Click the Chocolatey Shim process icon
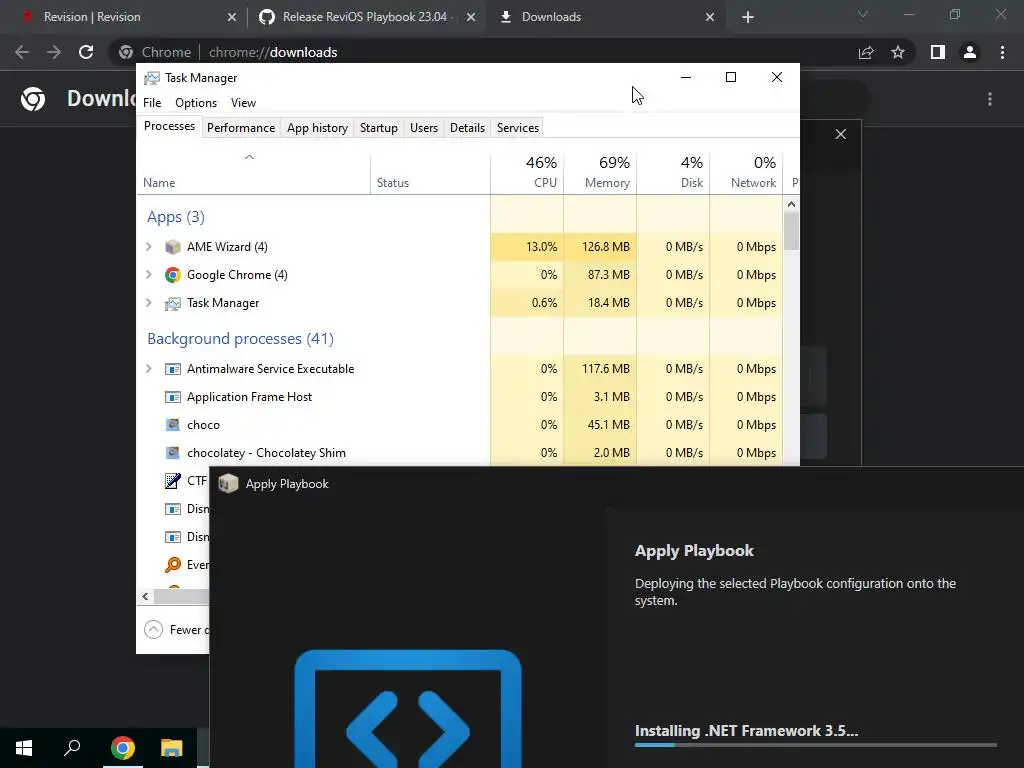This screenshot has width=1024, height=768. [172, 453]
